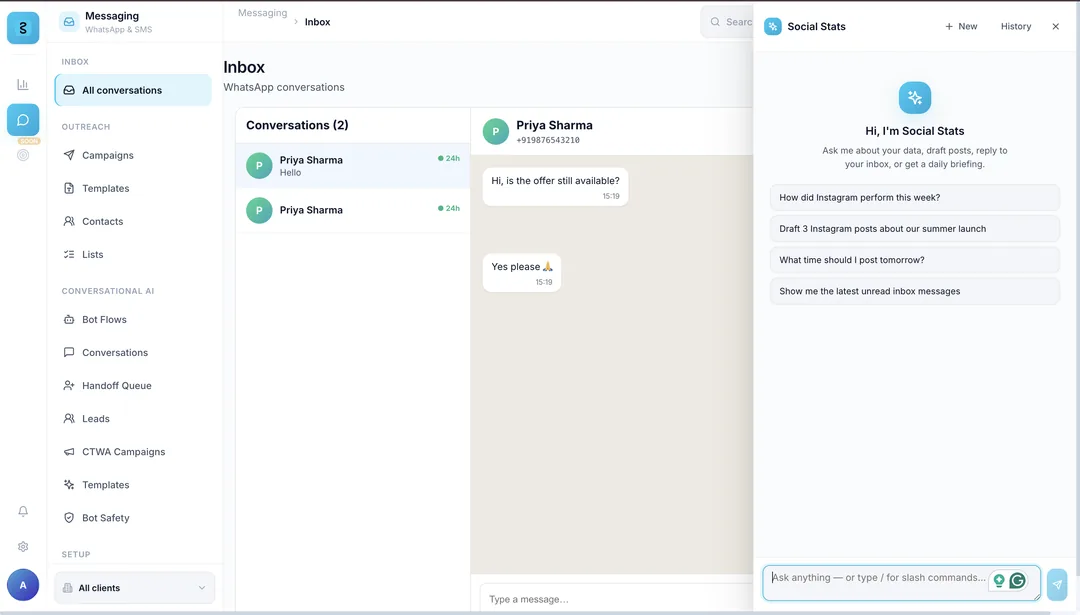Choose 'What time should I post tomorrow?' prompt
1080x615 pixels.
(x=915, y=260)
